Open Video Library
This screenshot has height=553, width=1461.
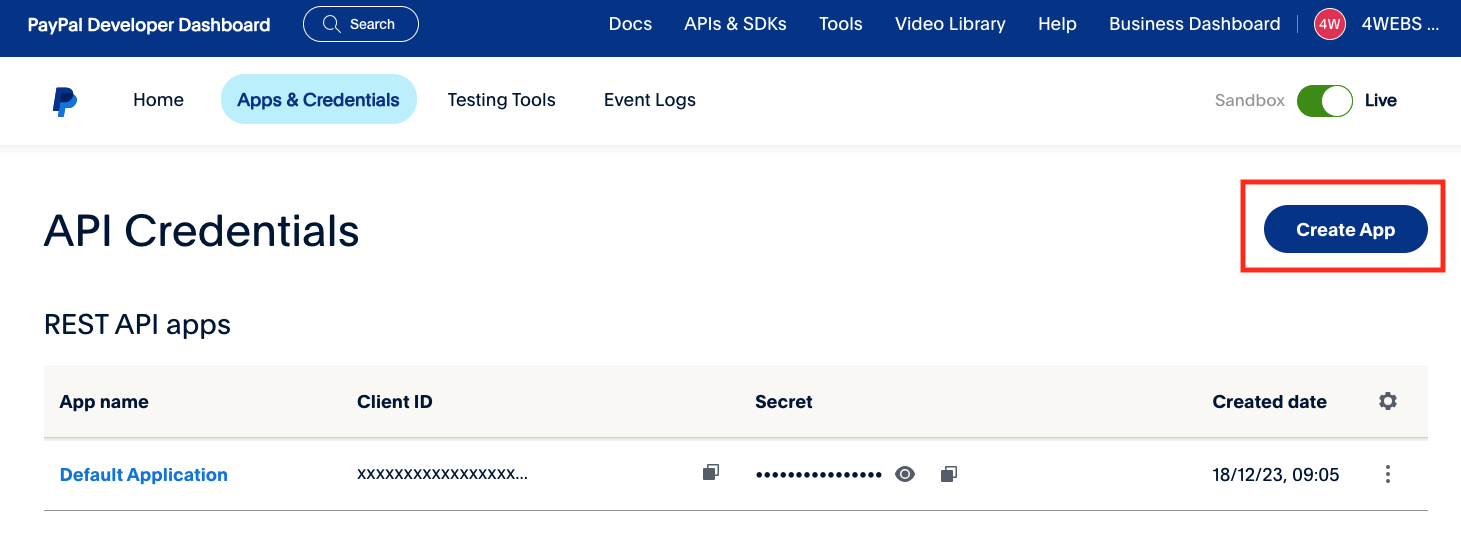point(950,24)
